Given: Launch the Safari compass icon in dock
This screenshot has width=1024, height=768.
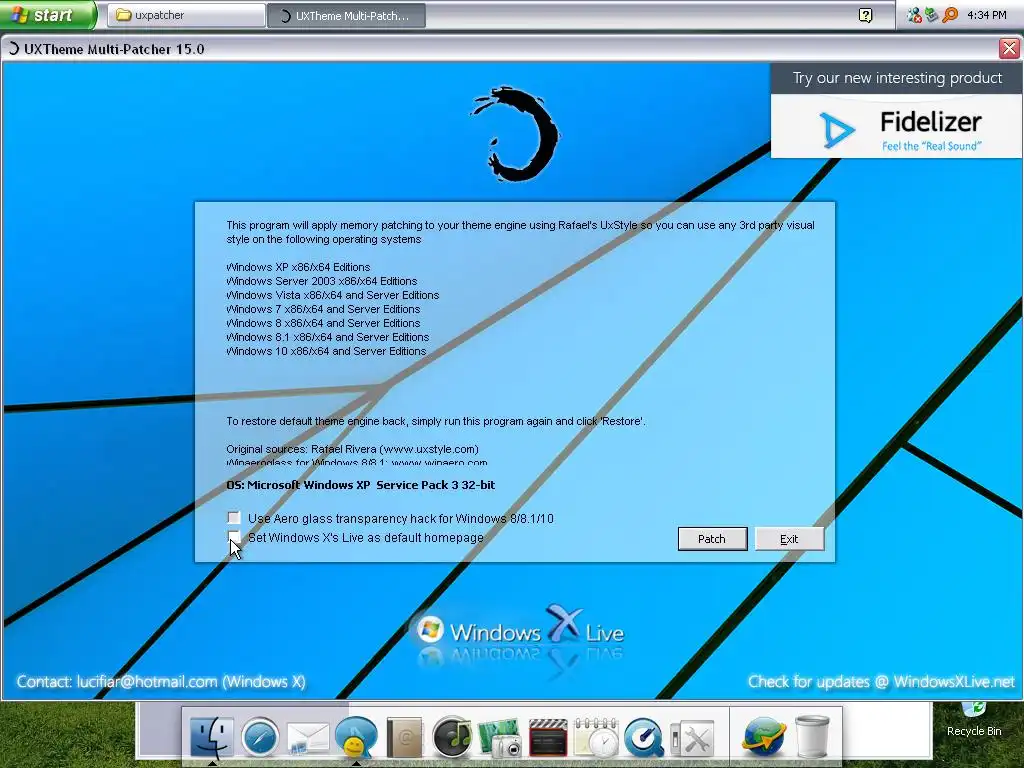Looking at the screenshot, I should (261, 737).
